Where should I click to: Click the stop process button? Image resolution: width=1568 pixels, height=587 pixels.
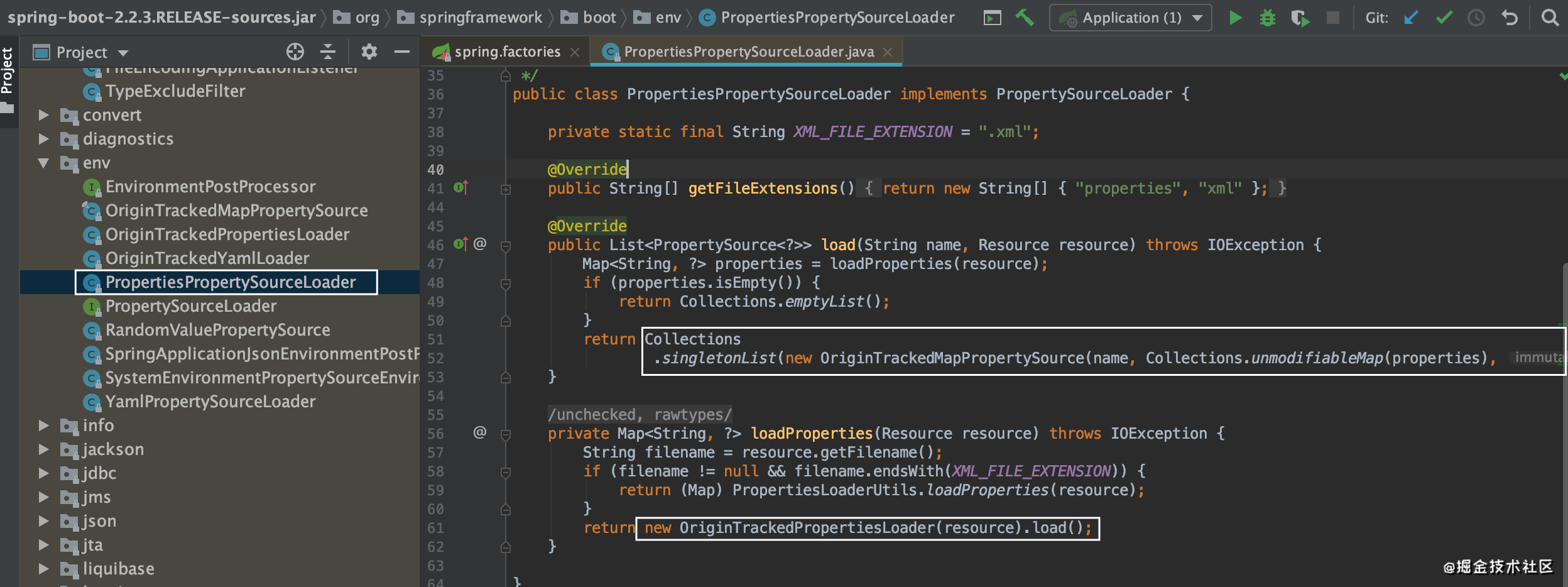(x=1332, y=18)
